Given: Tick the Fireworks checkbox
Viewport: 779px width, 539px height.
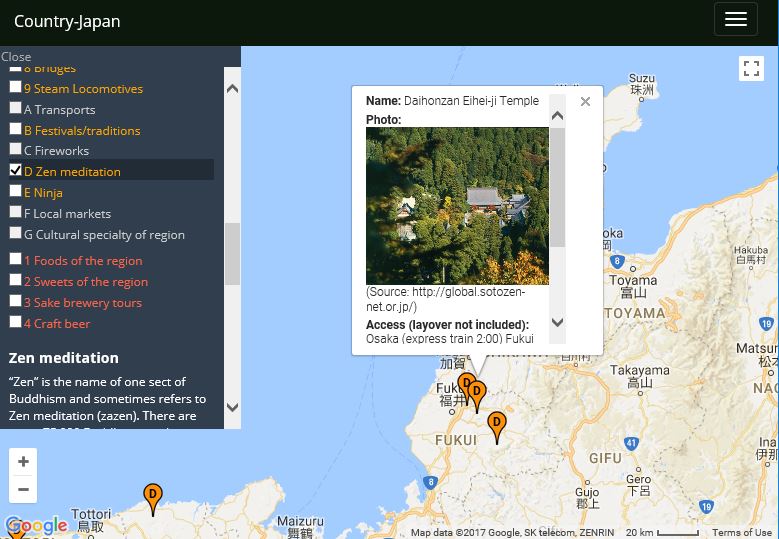Looking at the screenshot, I should point(15,149).
